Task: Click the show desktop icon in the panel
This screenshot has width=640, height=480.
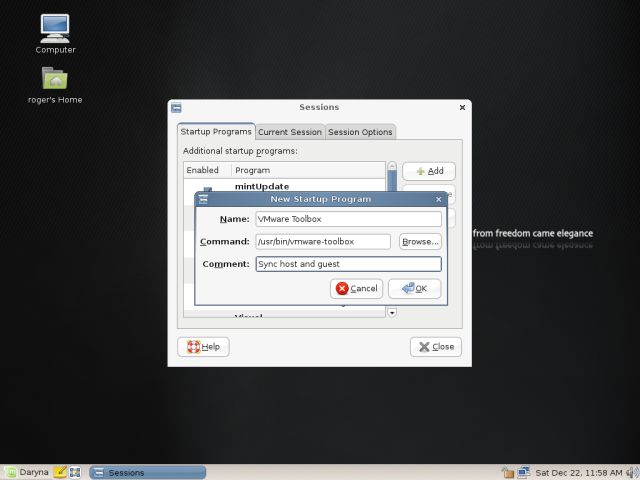Action: click(x=75, y=472)
